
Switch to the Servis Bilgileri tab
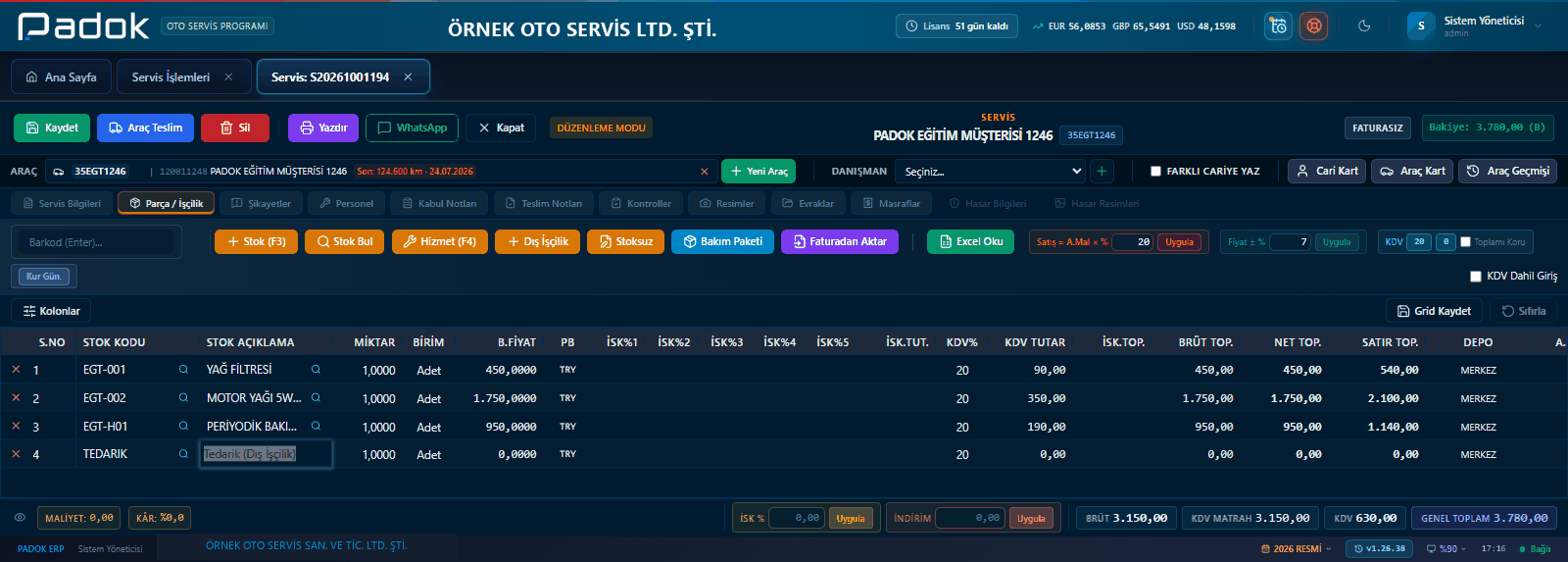(61, 203)
